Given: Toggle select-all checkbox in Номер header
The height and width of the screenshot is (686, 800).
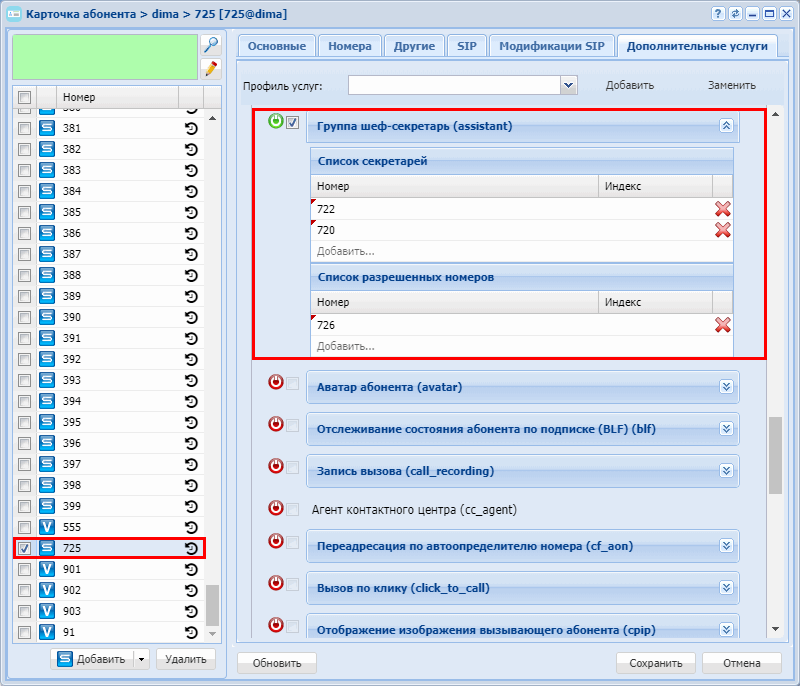Looking at the screenshot, I should [24, 97].
